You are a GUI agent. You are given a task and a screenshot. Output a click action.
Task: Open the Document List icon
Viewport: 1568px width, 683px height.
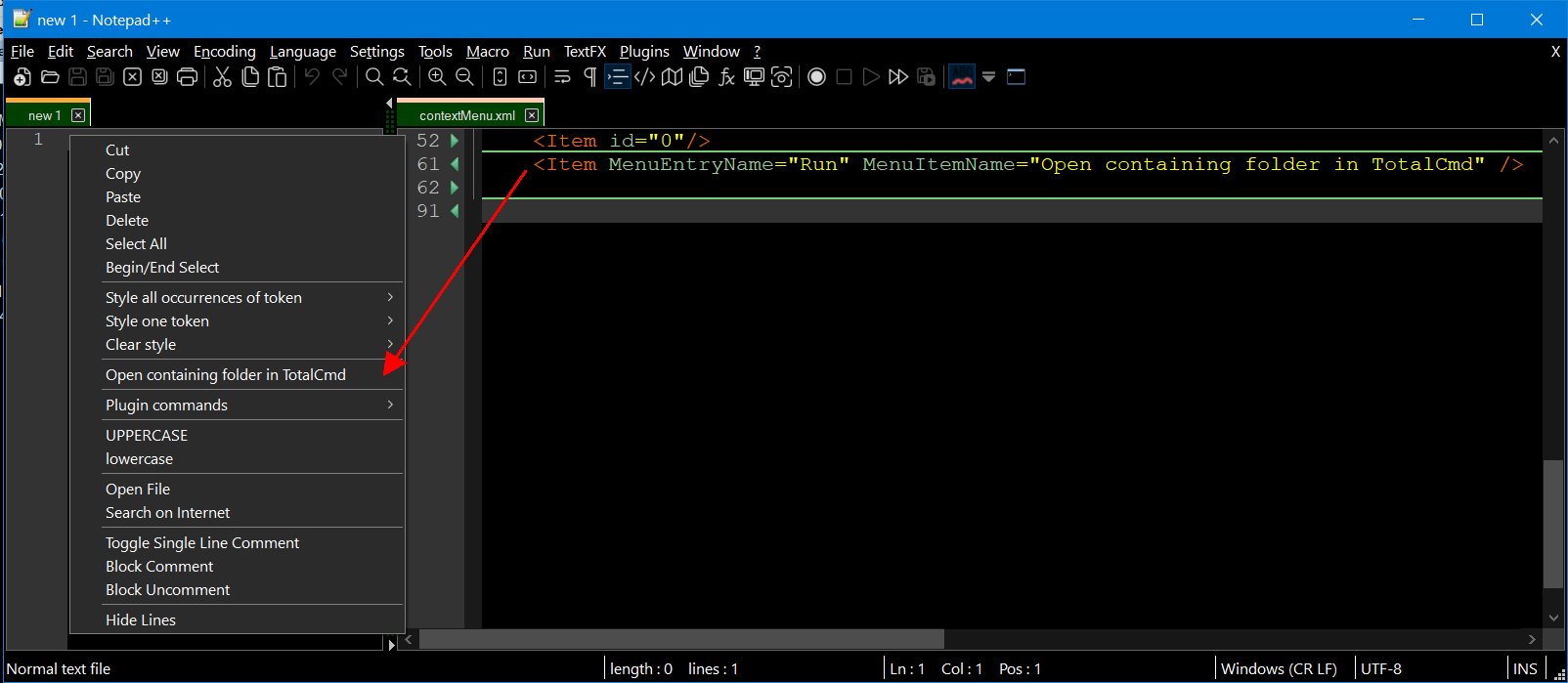point(699,77)
